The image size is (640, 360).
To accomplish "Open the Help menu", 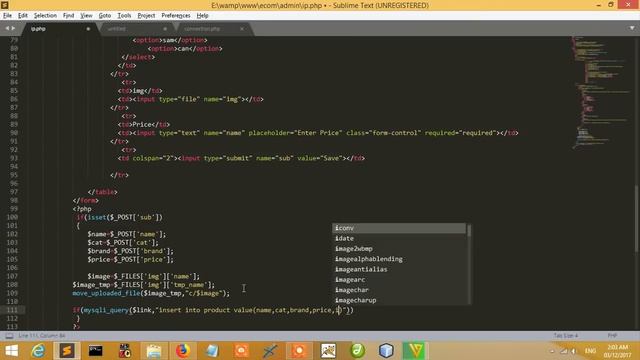I will (x=202, y=16).
